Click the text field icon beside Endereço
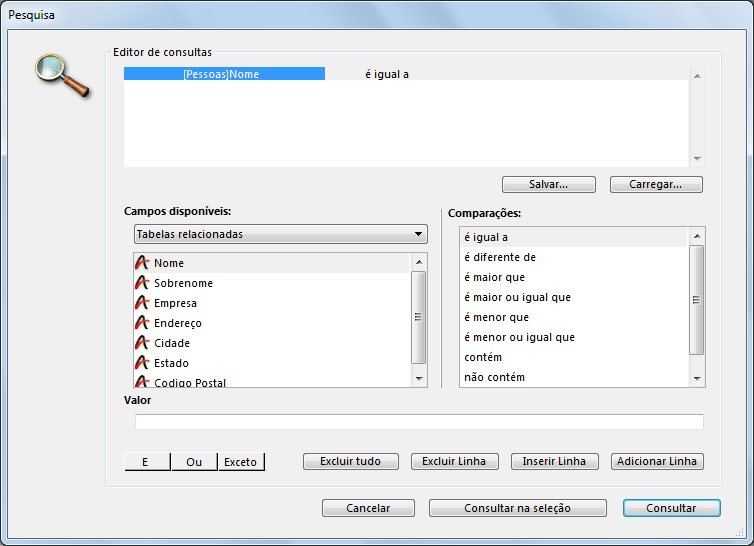The height and width of the screenshot is (546, 754). click(142, 323)
